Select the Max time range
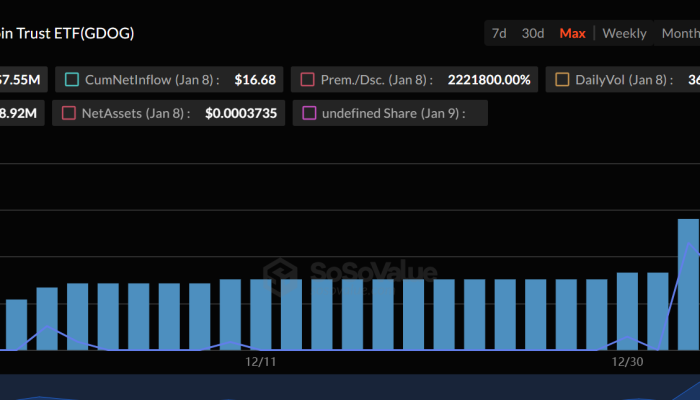This screenshot has height=400, width=700. [573, 33]
